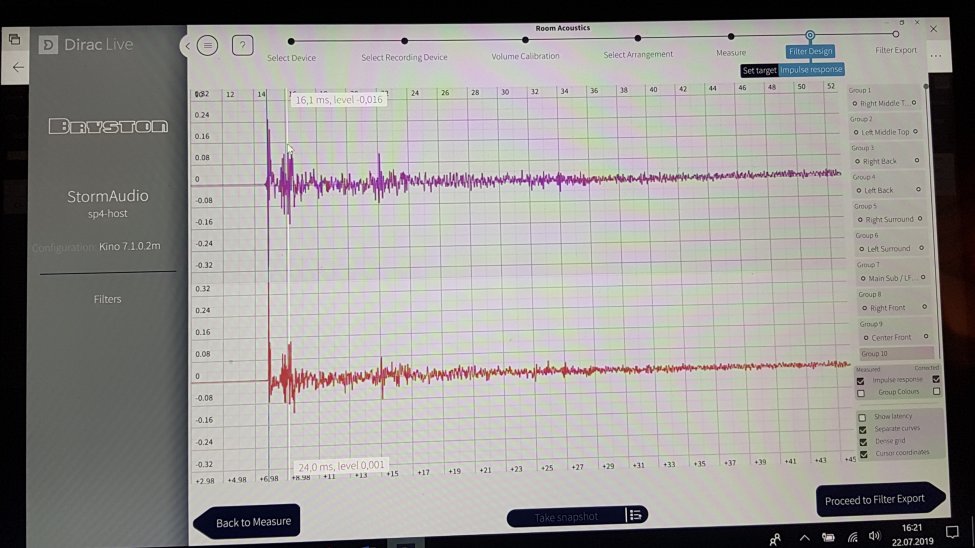This screenshot has width=975, height=548.
Task: Select the Right Middle T... group row
Action: [x=885, y=103]
